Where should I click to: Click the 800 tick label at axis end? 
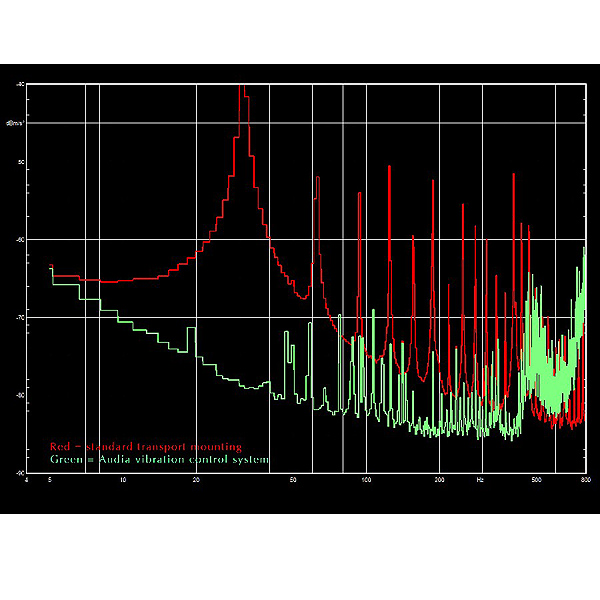click(583, 481)
